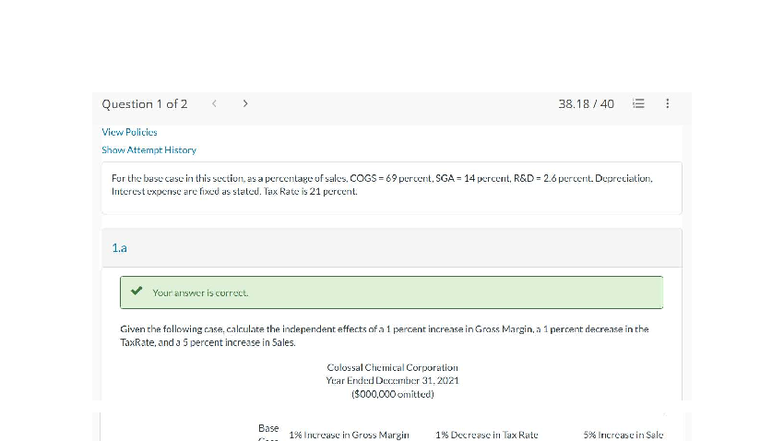Click the '($000,000 omitted)' note

pyautogui.click(x=392, y=393)
